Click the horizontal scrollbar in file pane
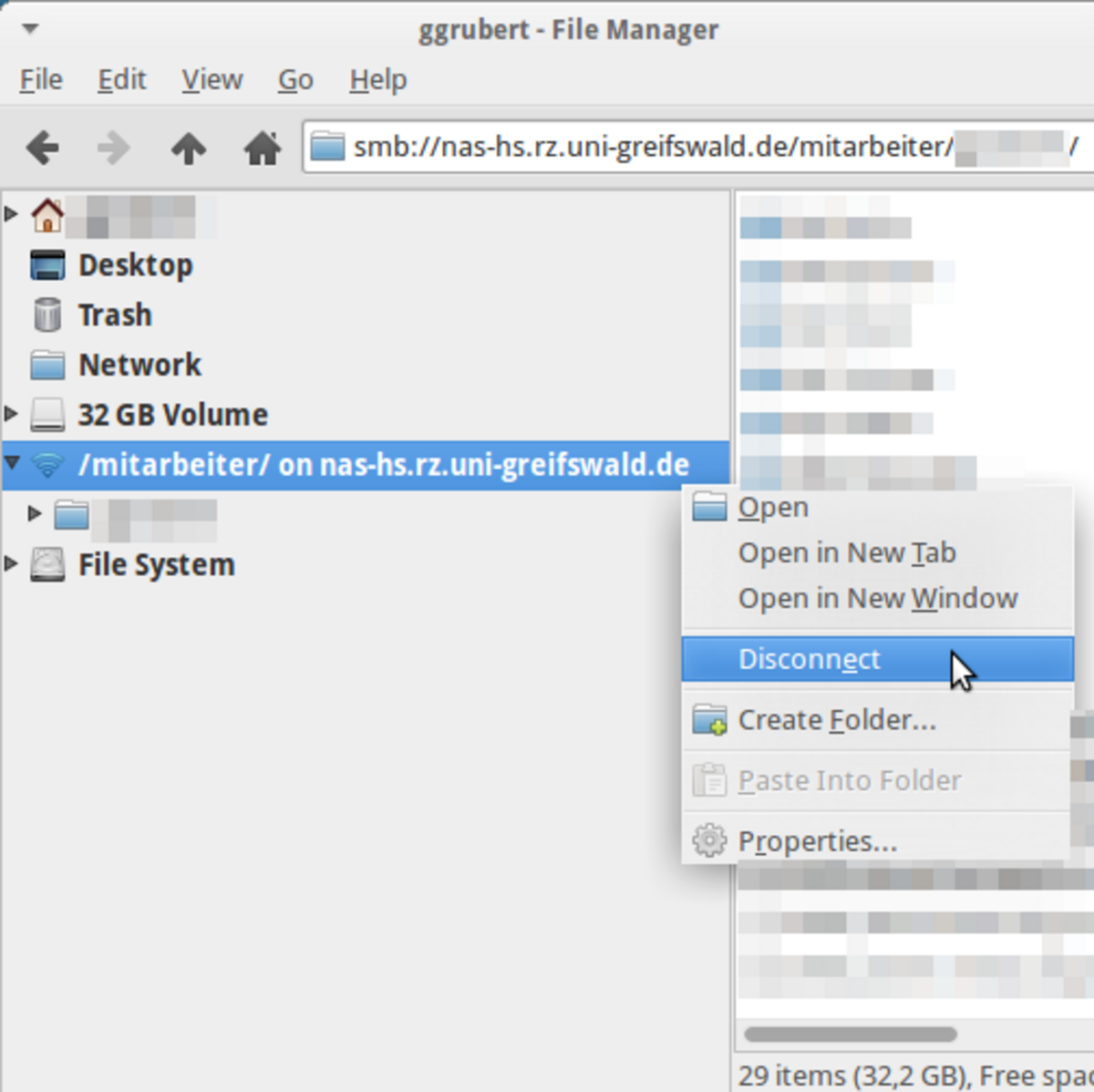This screenshot has width=1094, height=1092. pyautogui.click(x=850, y=1035)
